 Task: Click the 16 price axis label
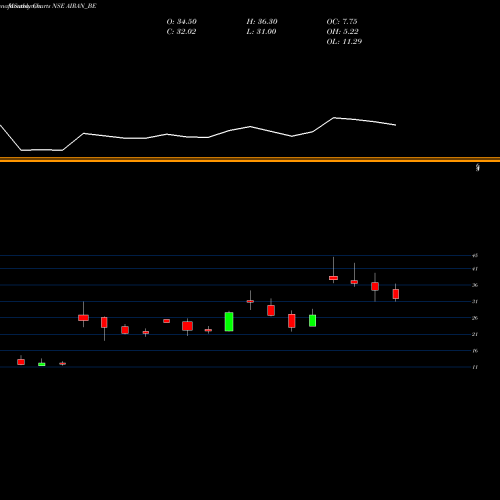[475, 350]
